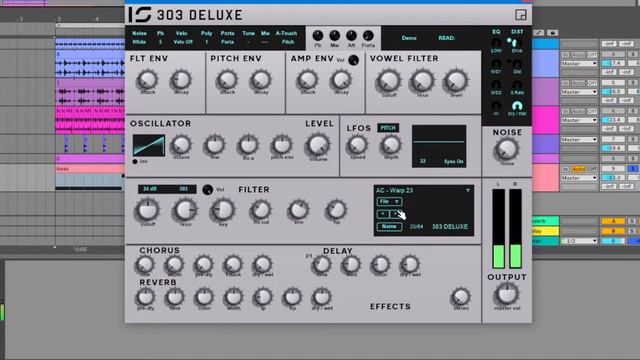Click the VOWEL FILTER reso knob
Viewport: 640px width, 360px height.
click(422, 81)
